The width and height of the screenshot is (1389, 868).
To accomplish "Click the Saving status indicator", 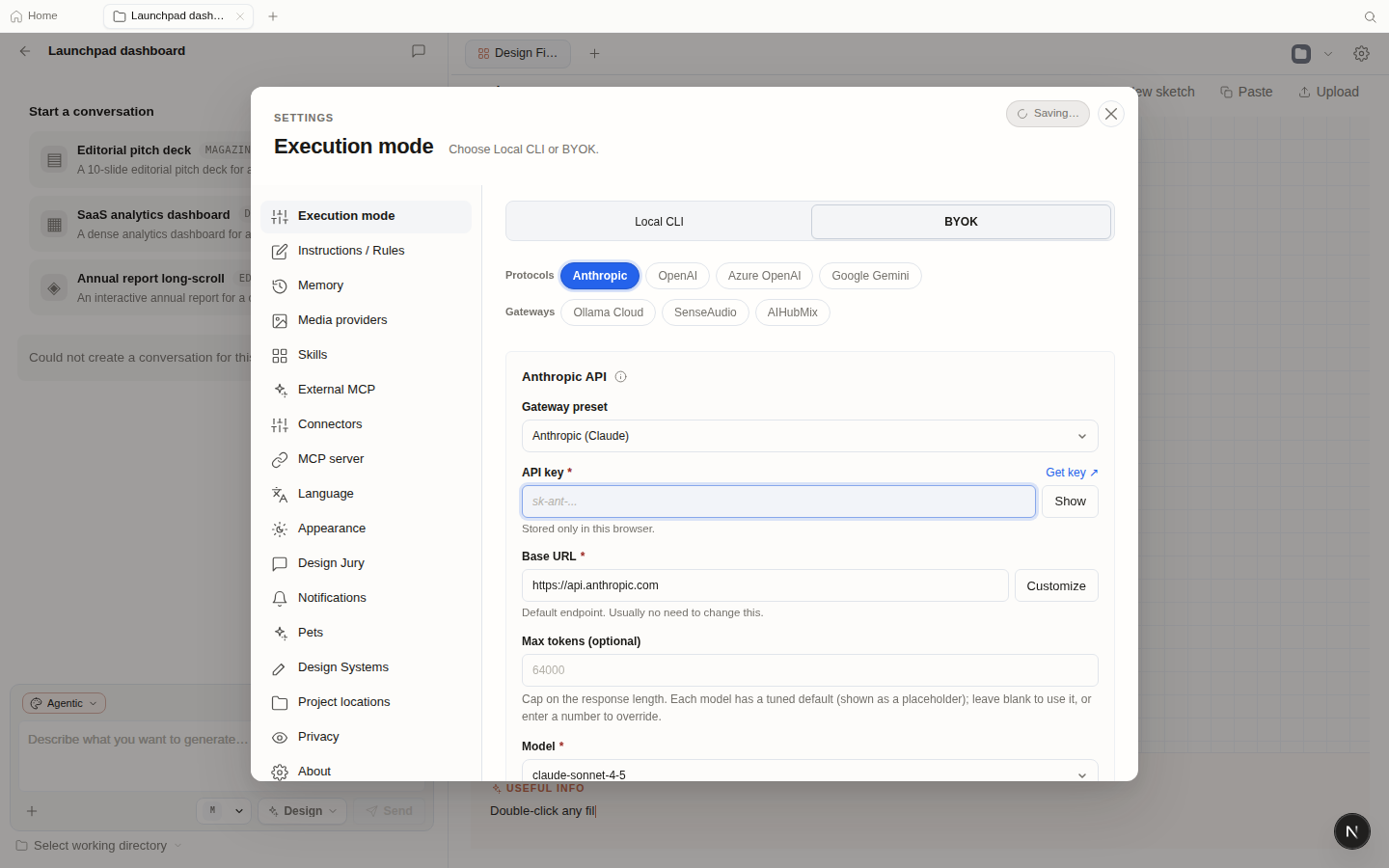I will click(1048, 114).
